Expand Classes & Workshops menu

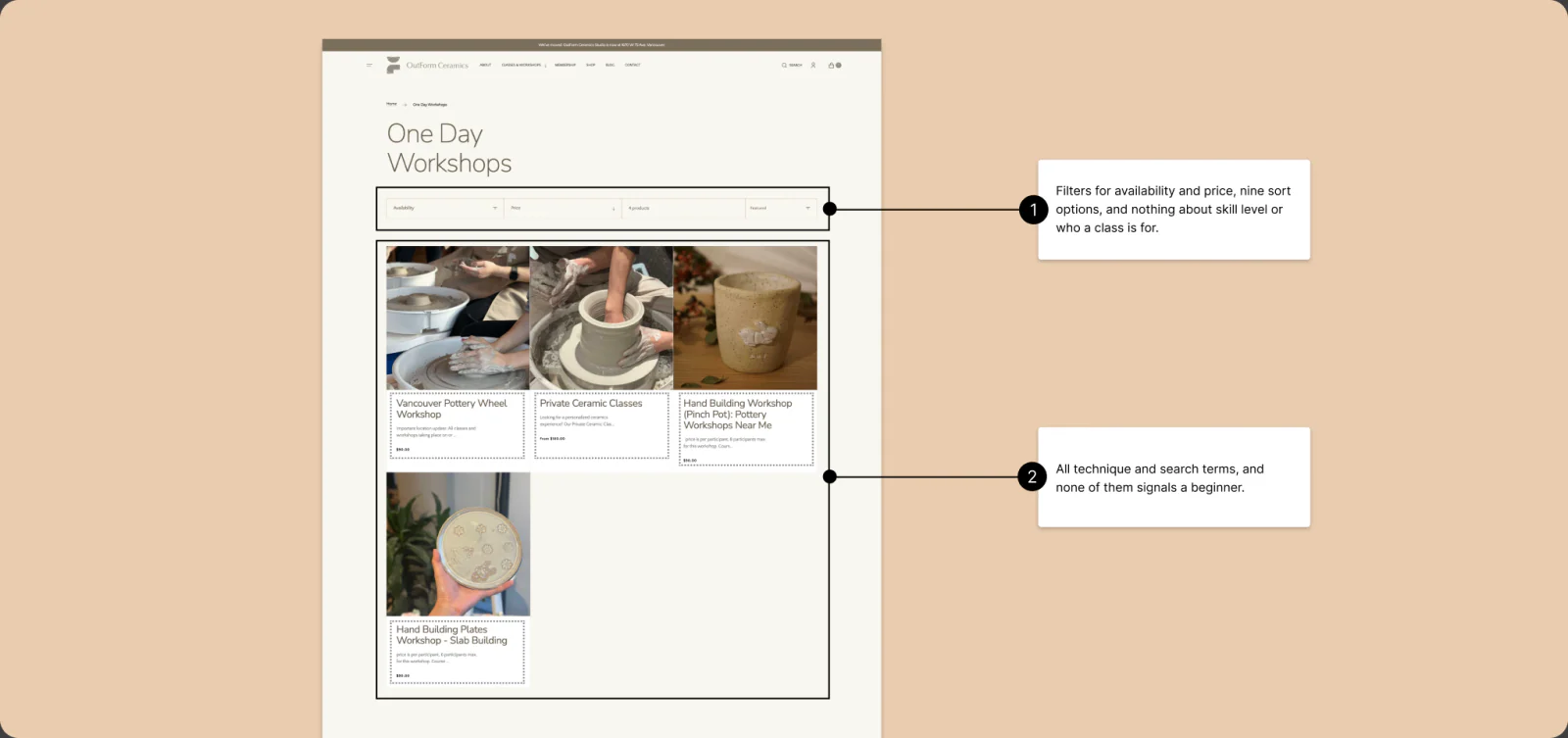pyautogui.click(x=523, y=66)
